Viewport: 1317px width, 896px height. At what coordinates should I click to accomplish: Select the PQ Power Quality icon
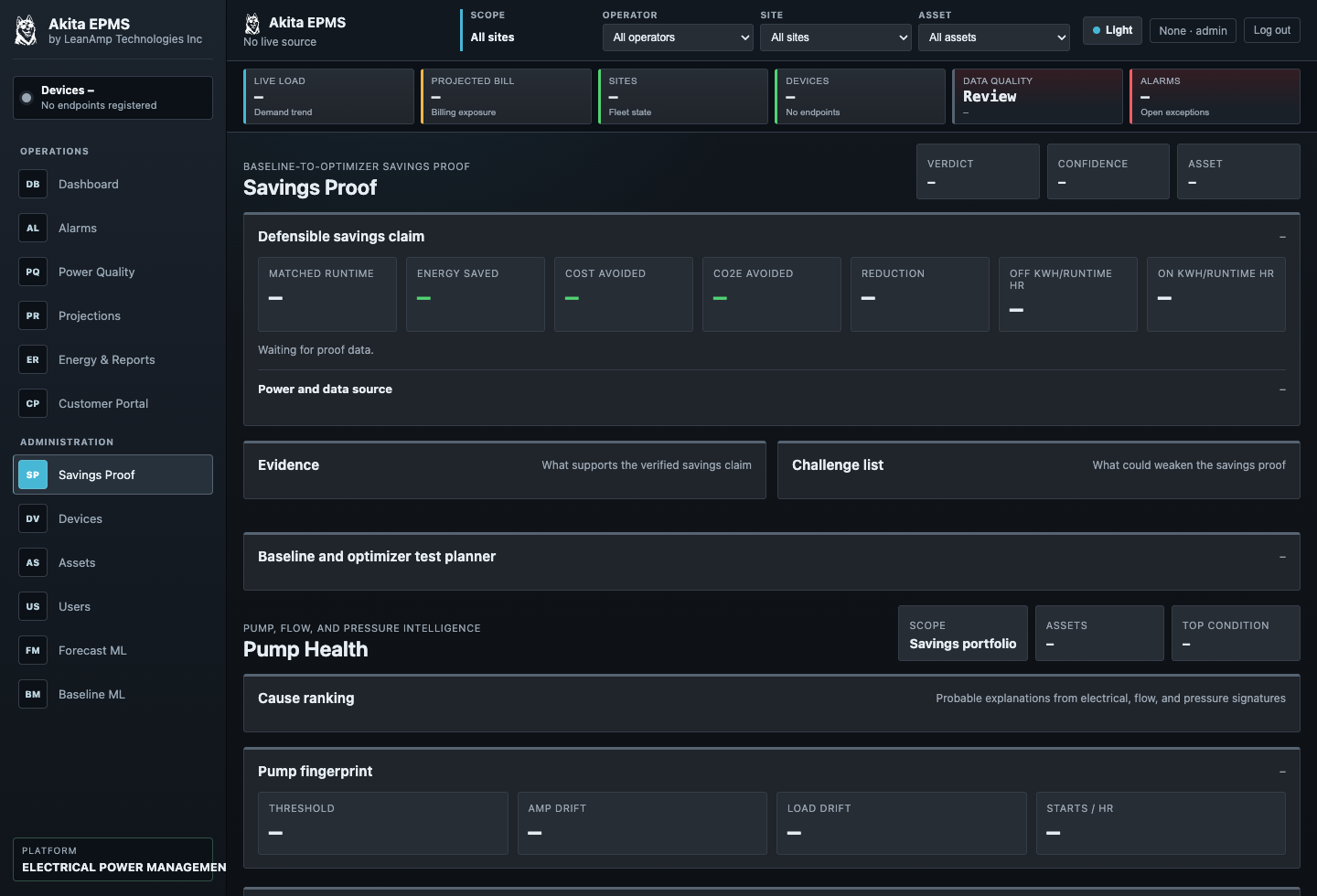pos(33,272)
